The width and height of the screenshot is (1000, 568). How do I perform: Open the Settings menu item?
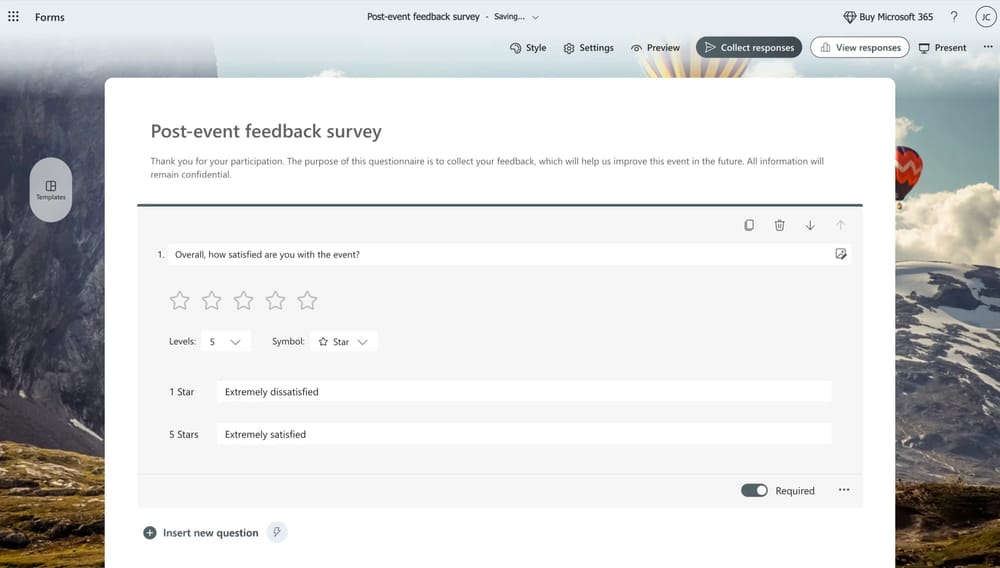[x=588, y=47]
